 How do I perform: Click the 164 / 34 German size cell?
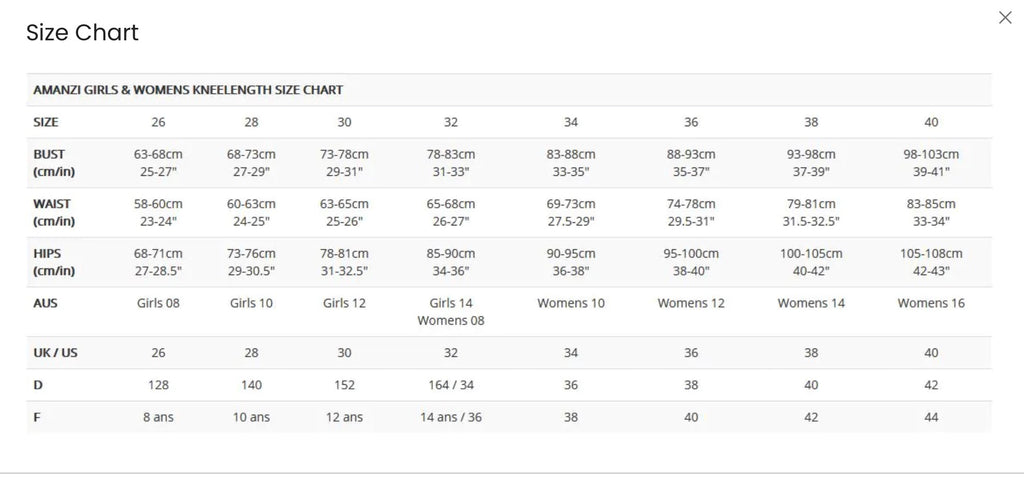pyautogui.click(x=451, y=385)
